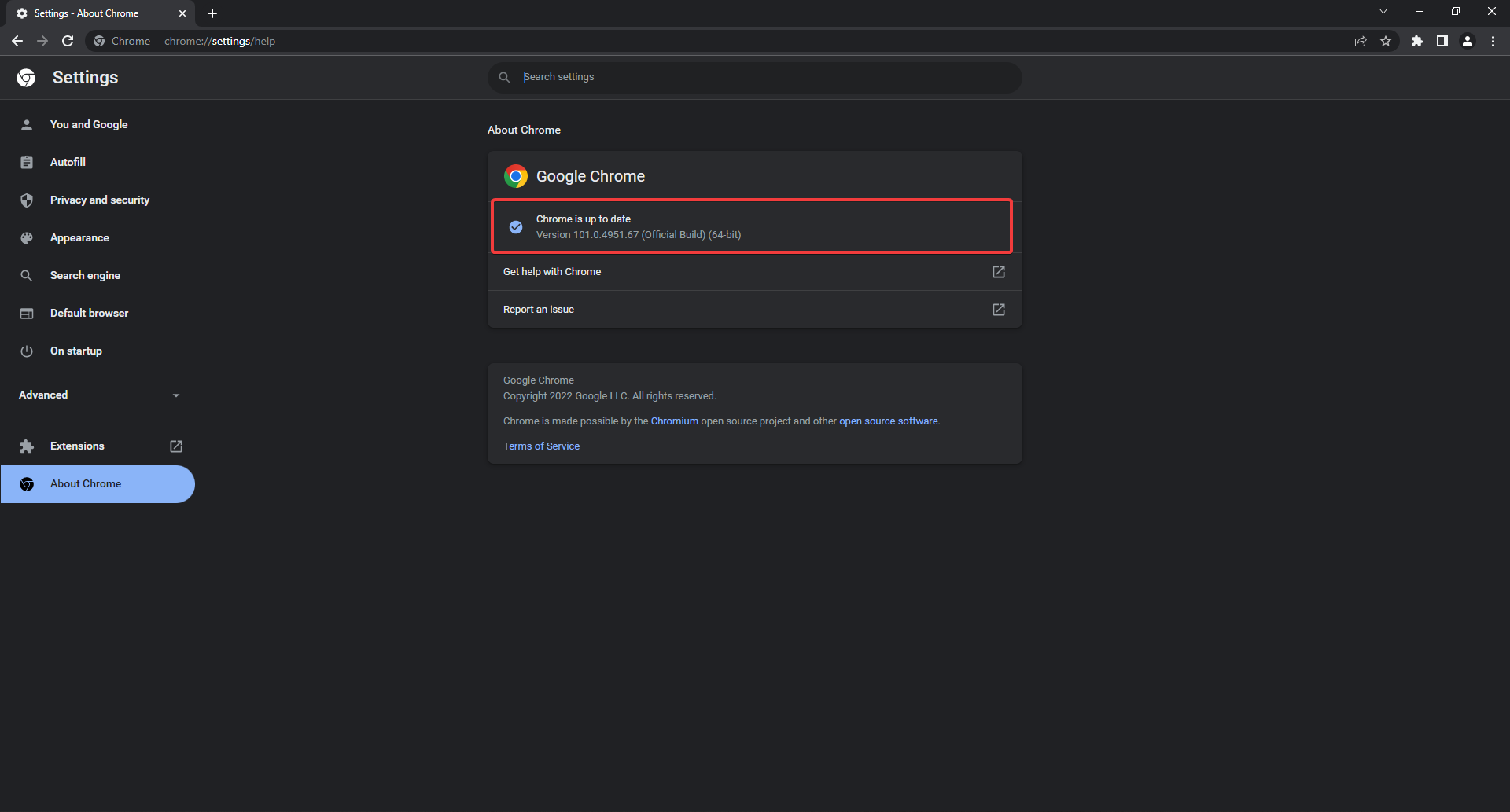
Task: Click external-link icon for Get help
Action: tap(999, 272)
